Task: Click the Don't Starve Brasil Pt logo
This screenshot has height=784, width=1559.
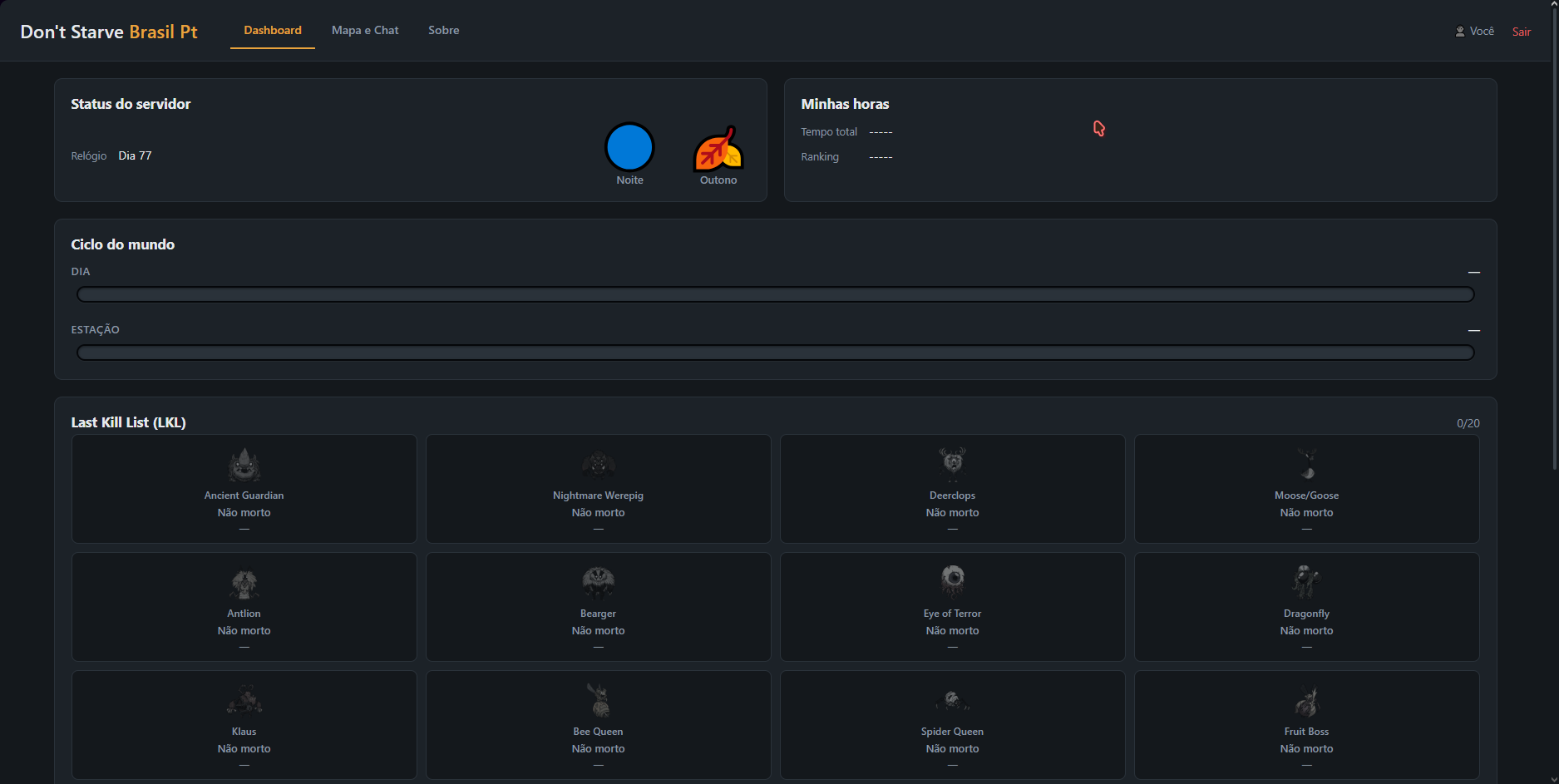Action: (x=109, y=32)
